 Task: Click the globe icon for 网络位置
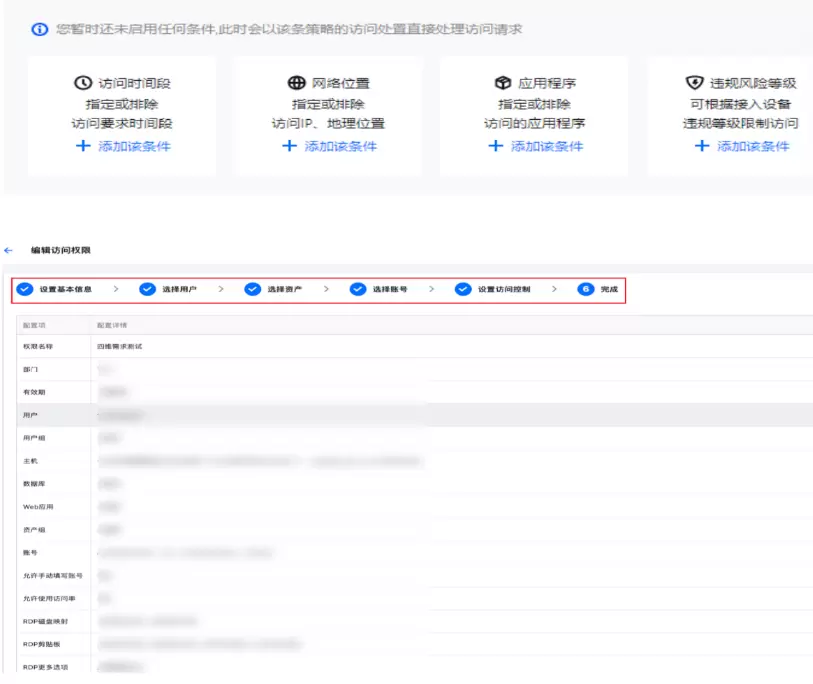296,83
